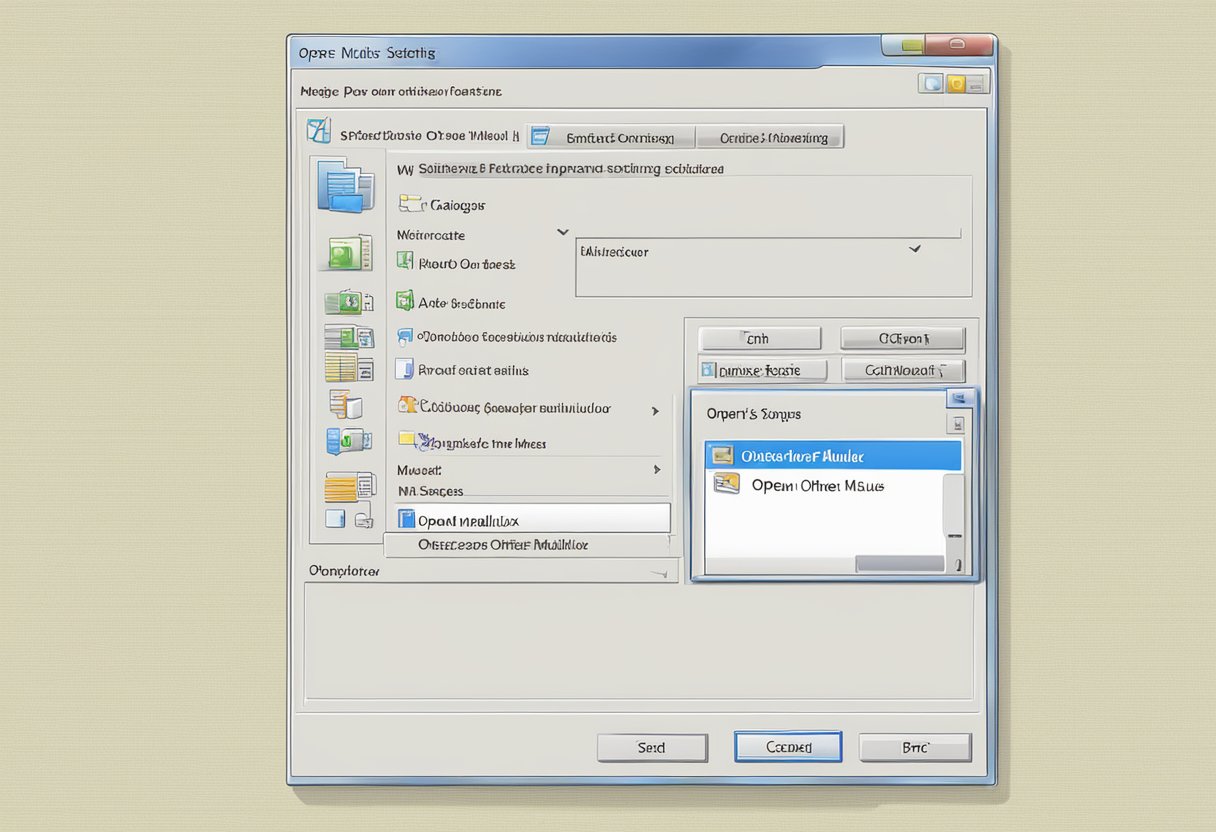
Task: Expand the chevron below the settings header
Action: [562, 231]
